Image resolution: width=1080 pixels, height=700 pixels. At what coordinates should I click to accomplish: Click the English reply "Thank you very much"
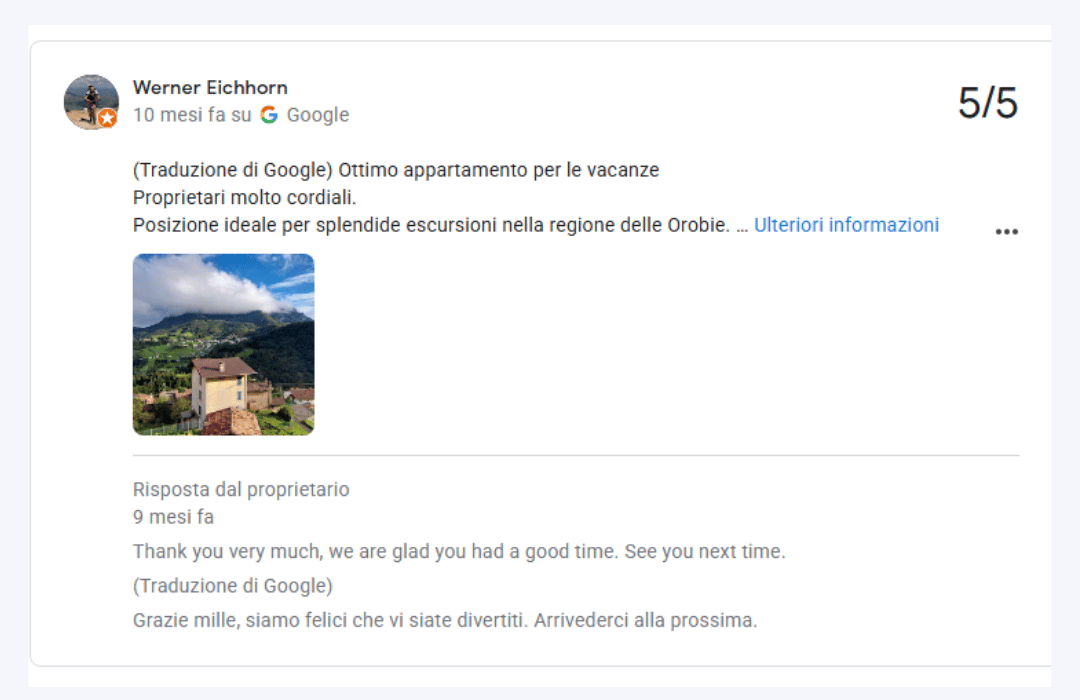(458, 552)
